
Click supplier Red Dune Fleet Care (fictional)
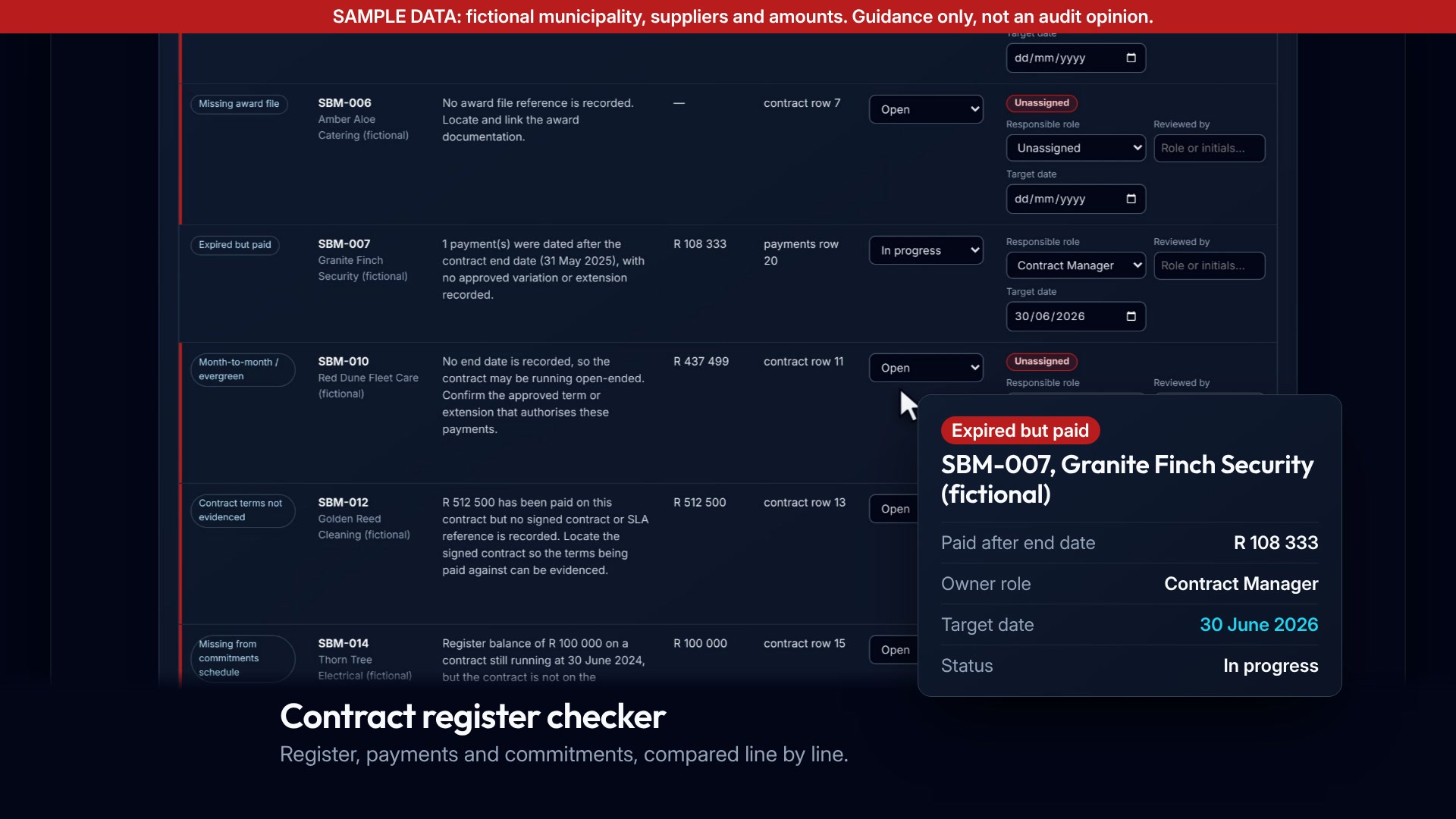click(x=368, y=386)
